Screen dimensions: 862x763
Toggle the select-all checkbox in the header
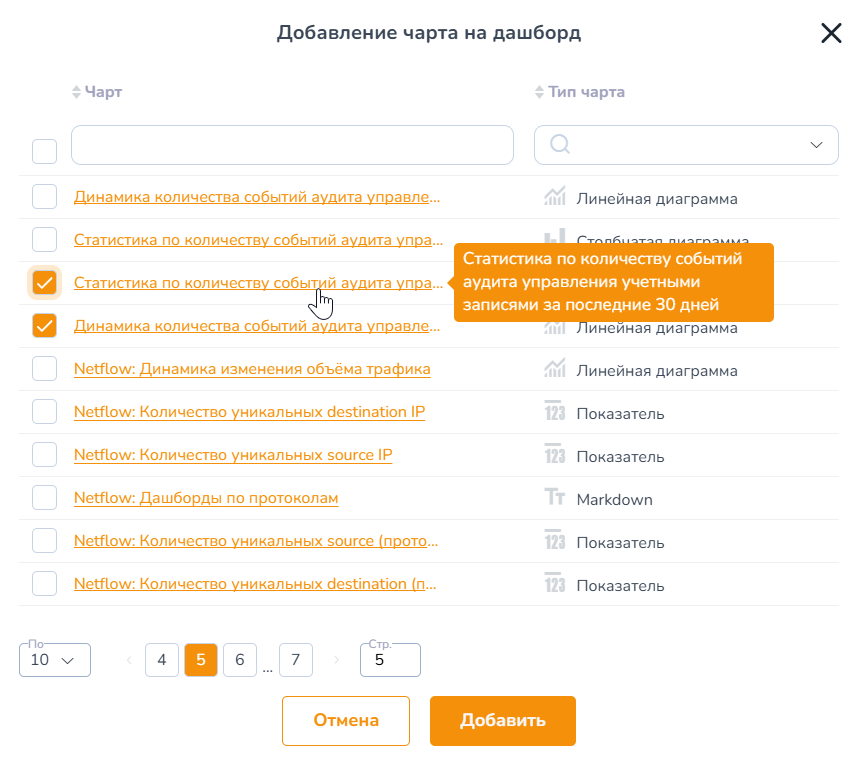(45, 151)
